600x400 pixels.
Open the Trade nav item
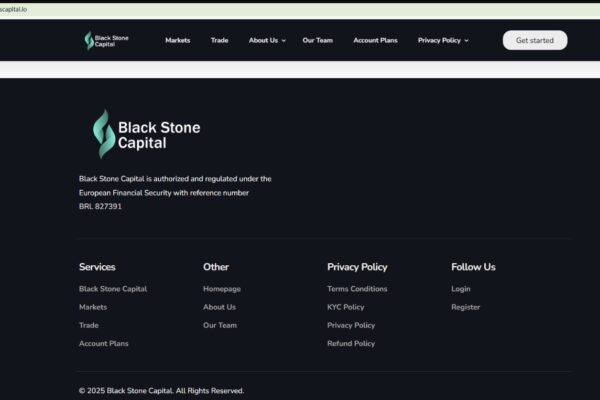pos(219,40)
